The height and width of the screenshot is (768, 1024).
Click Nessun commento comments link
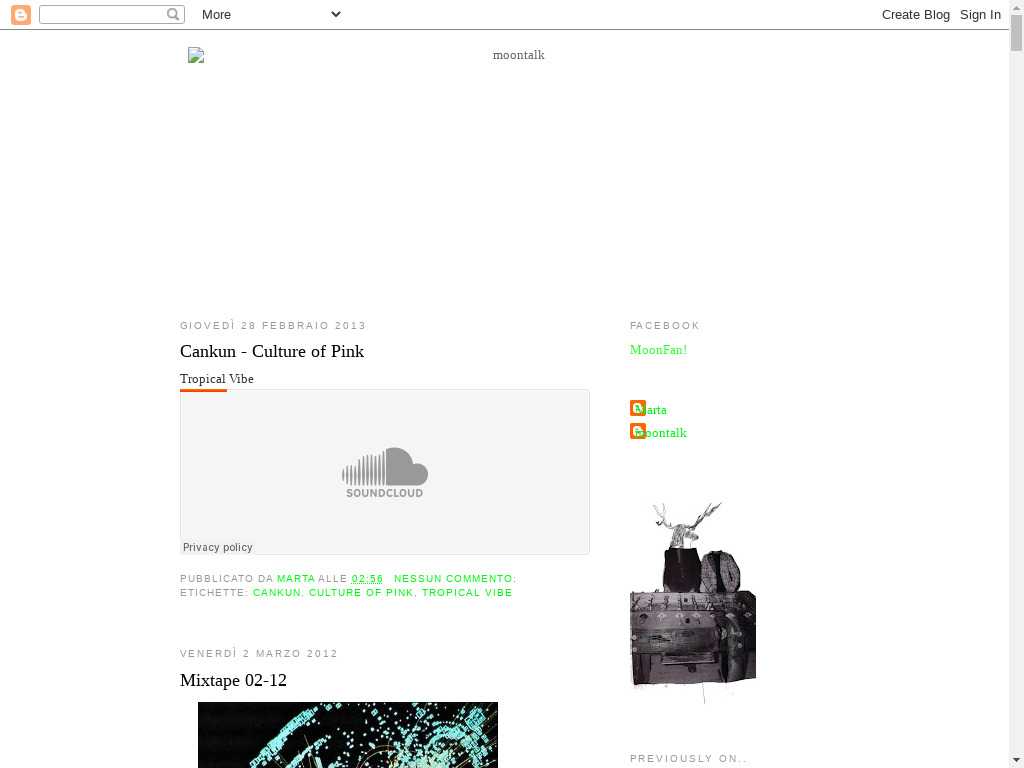click(454, 579)
